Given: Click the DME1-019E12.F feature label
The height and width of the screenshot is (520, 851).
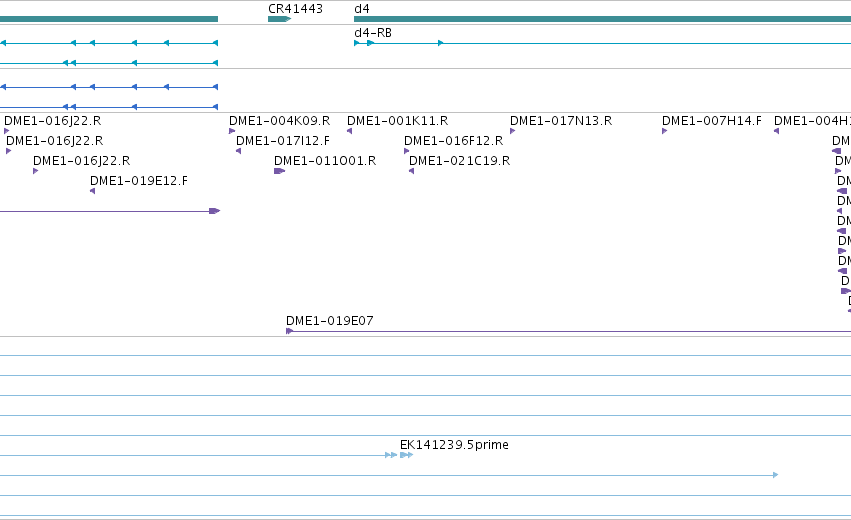Looking at the screenshot, I should click(138, 181).
